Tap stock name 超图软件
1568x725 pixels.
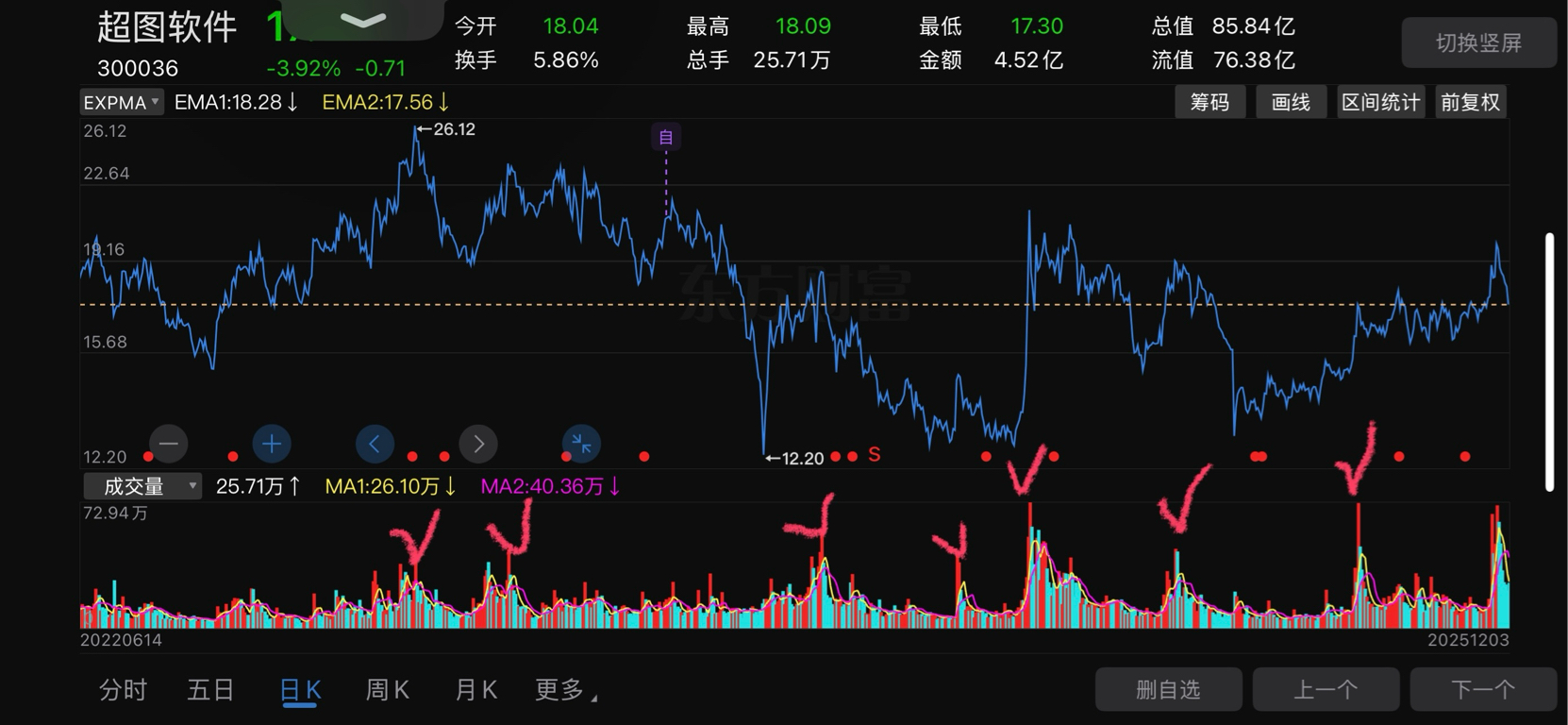[167, 27]
